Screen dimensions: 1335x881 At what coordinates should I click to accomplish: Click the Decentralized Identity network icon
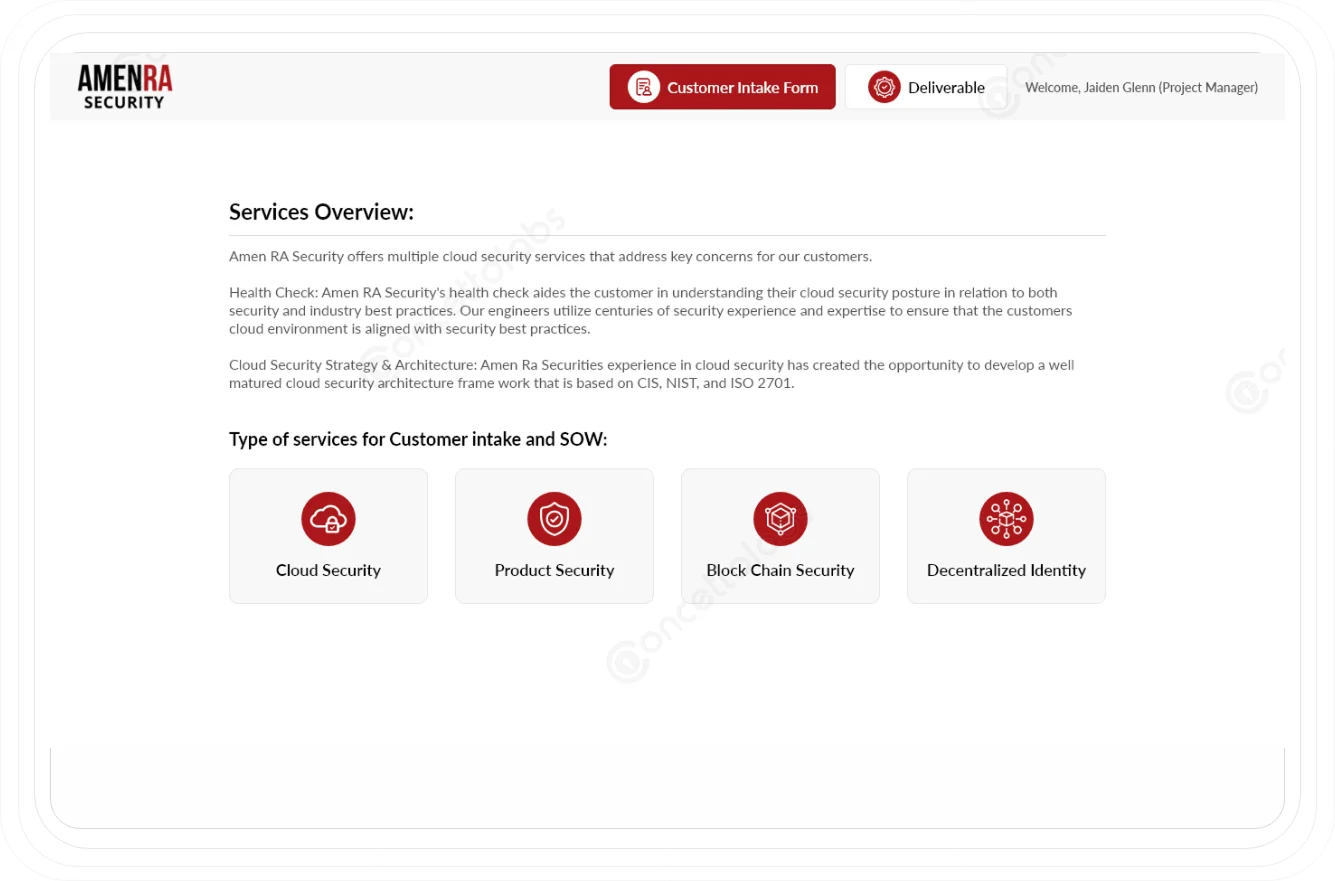click(1006, 519)
